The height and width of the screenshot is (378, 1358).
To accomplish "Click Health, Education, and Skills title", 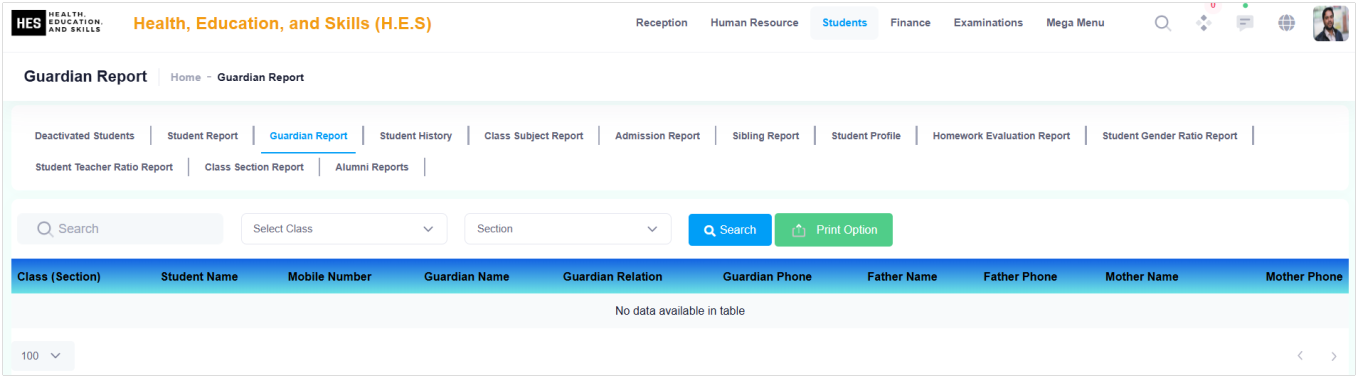I will [x=282, y=24].
